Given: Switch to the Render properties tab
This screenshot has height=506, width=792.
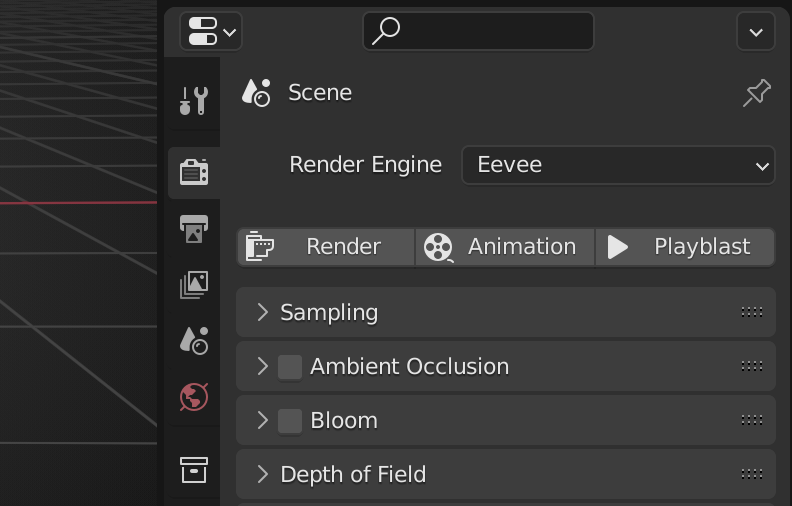Looking at the screenshot, I should (x=194, y=173).
